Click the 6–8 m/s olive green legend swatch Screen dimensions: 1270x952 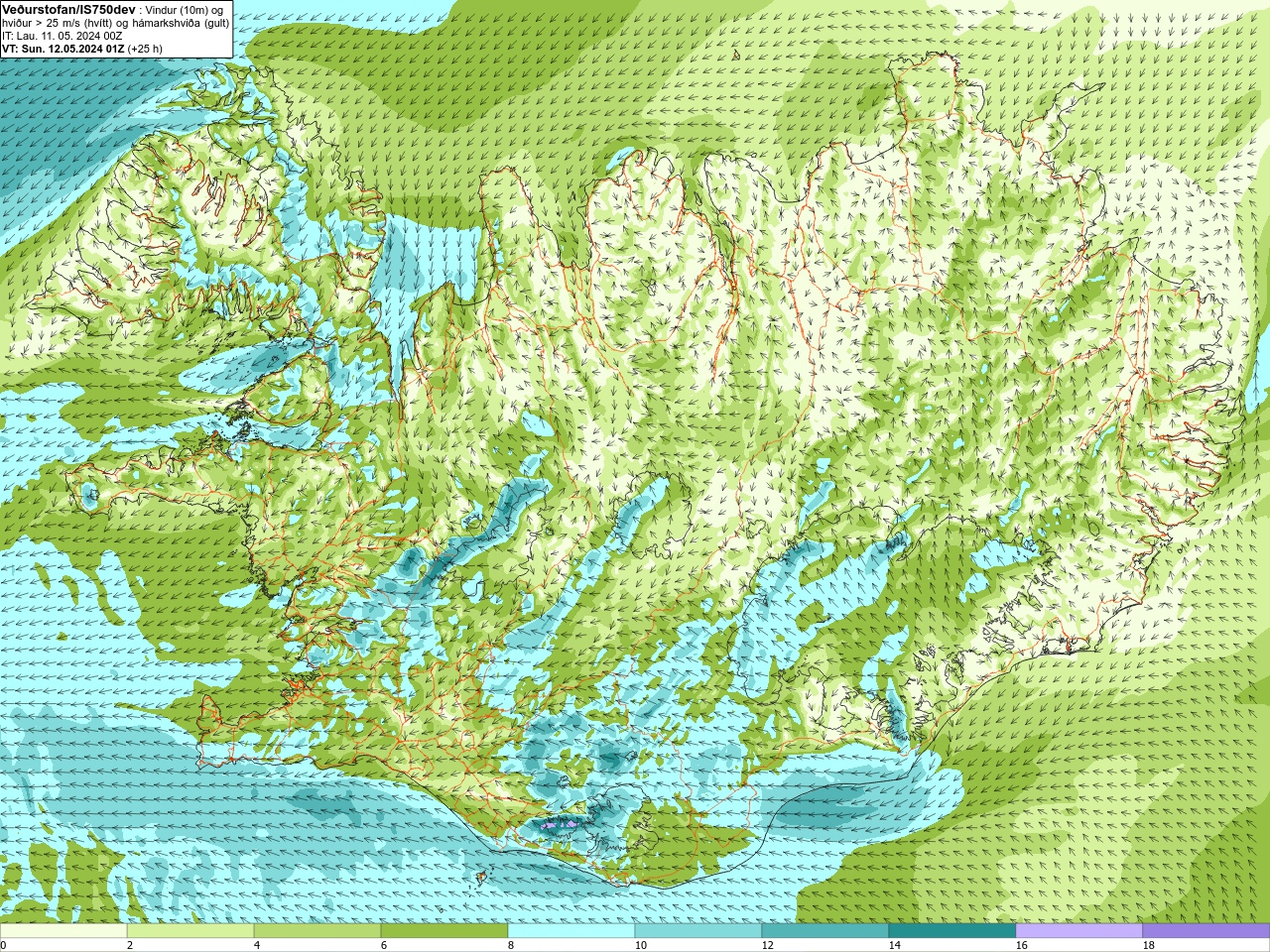(x=444, y=931)
